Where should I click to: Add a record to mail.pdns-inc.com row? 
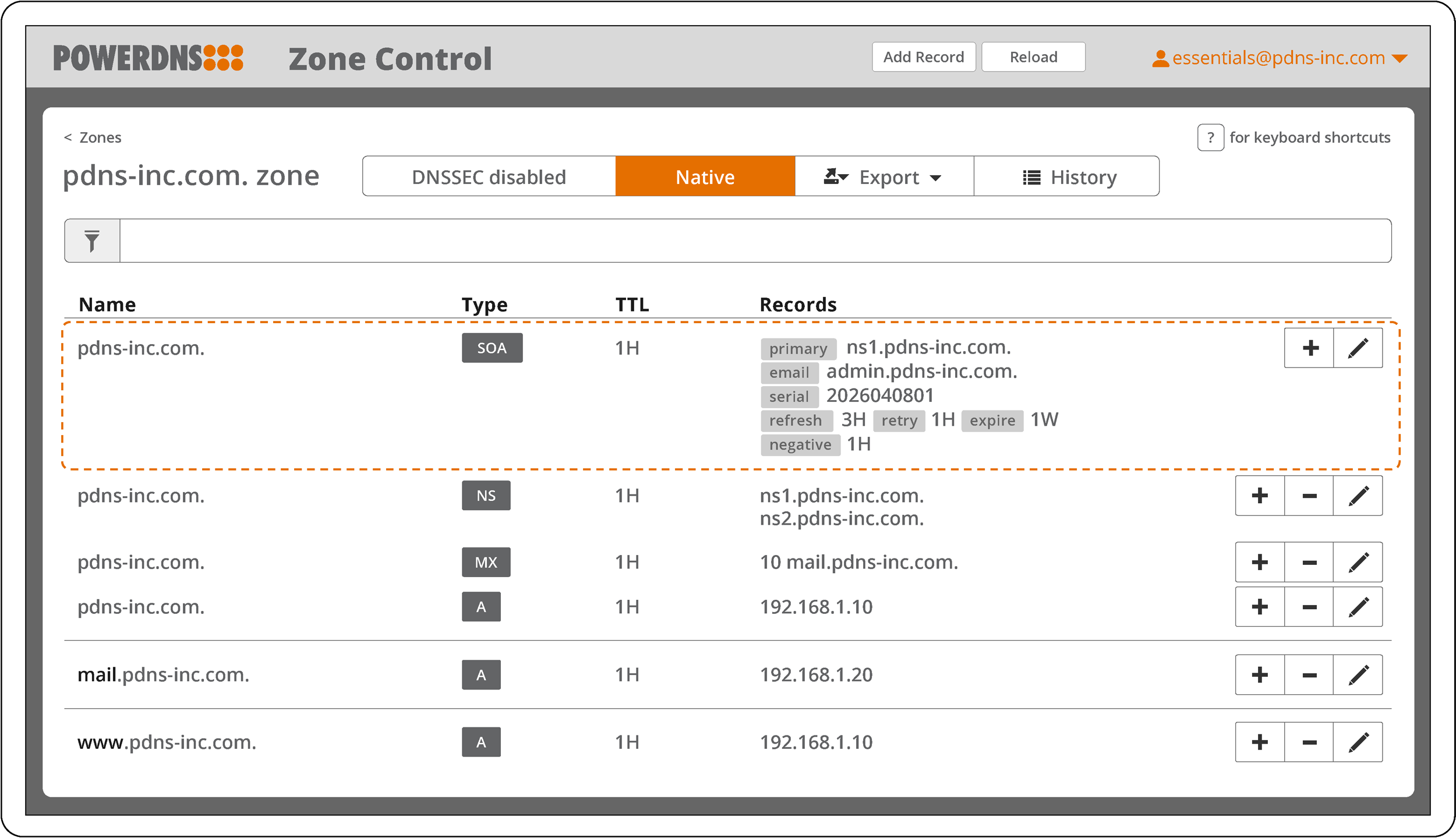[1260, 675]
